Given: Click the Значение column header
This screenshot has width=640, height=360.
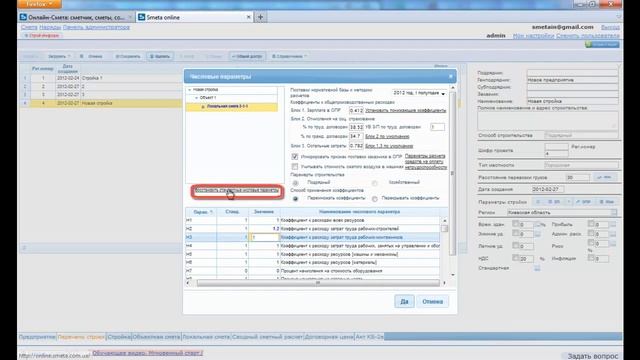Looking at the screenshot, I should point(264,212).
